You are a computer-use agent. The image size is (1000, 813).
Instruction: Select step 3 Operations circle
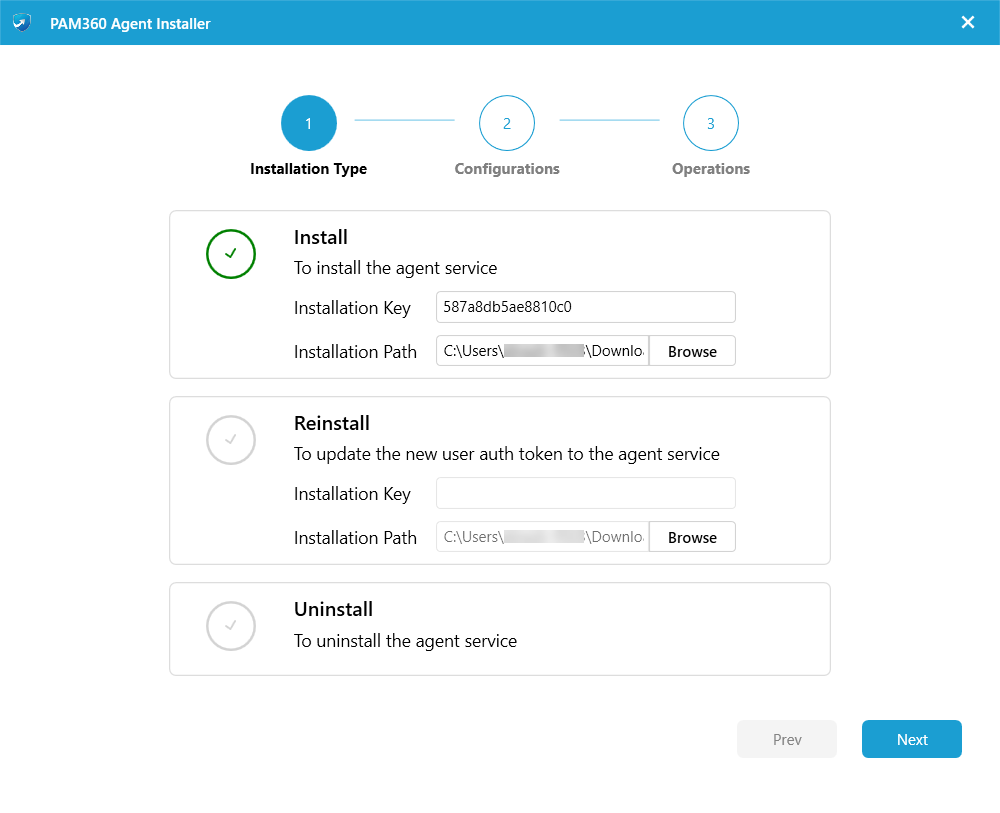(x=710, y=123)
